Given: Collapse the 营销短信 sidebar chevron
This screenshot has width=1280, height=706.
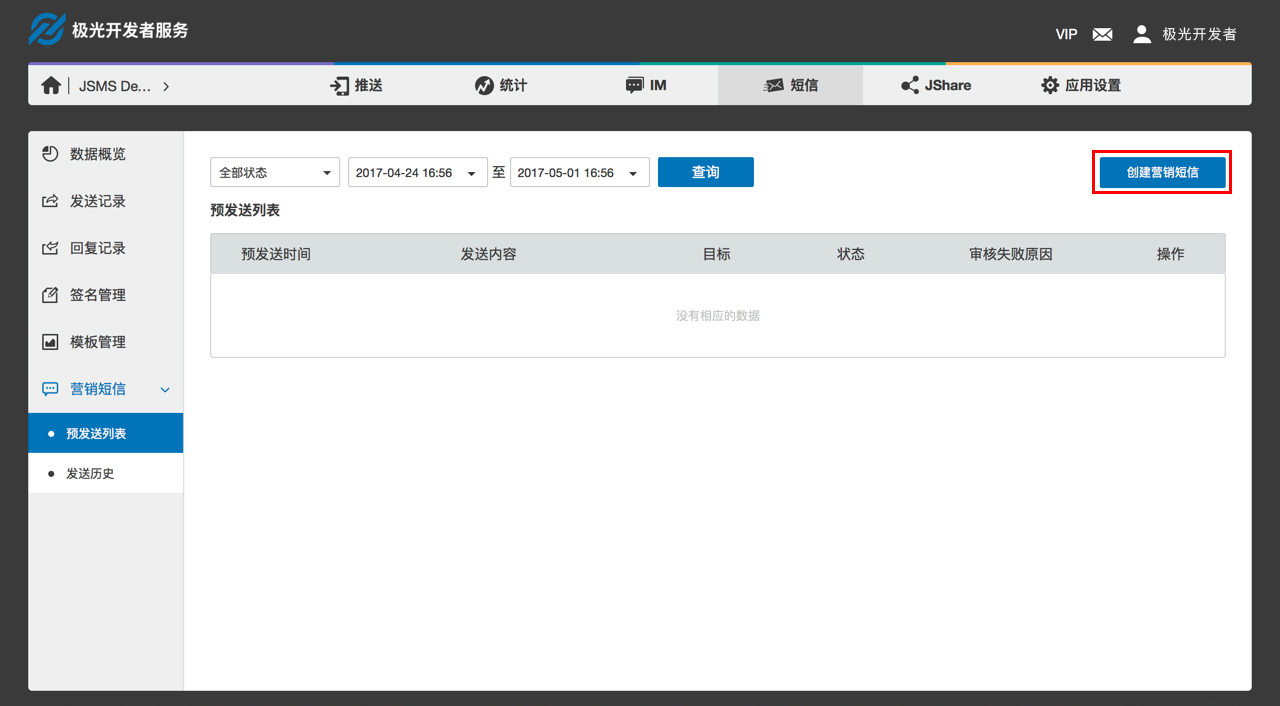Looking at the screenshot, I should (x=166, y=390).
